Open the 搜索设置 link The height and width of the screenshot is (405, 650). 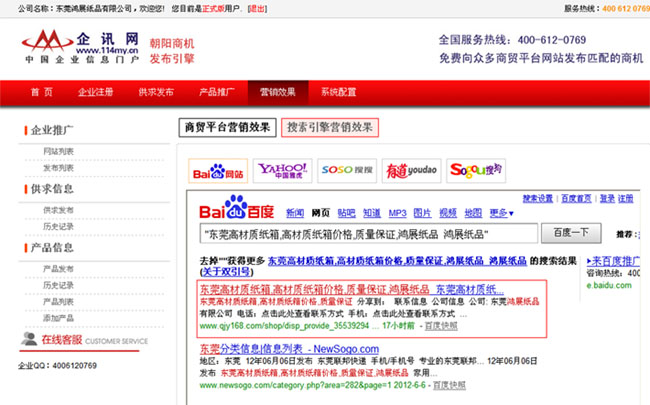pyautogui.click(x=538, y=199)
